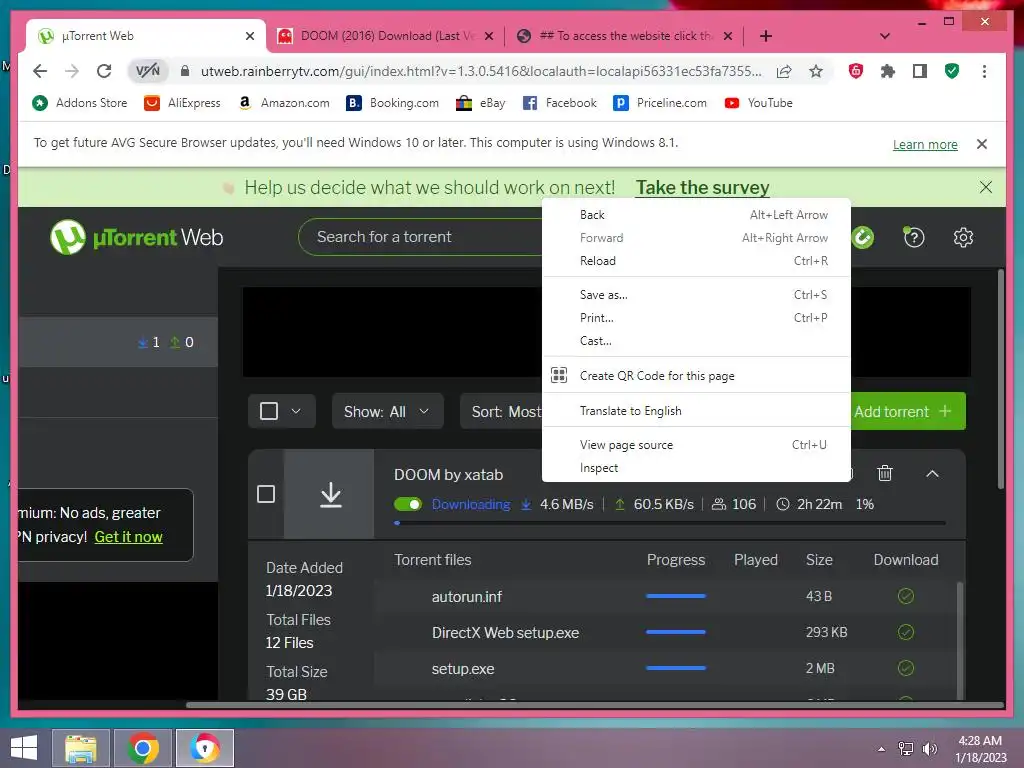Open the Addons Store bookmark
This screenshot has height=768, width=1024.
coord(79,103)
